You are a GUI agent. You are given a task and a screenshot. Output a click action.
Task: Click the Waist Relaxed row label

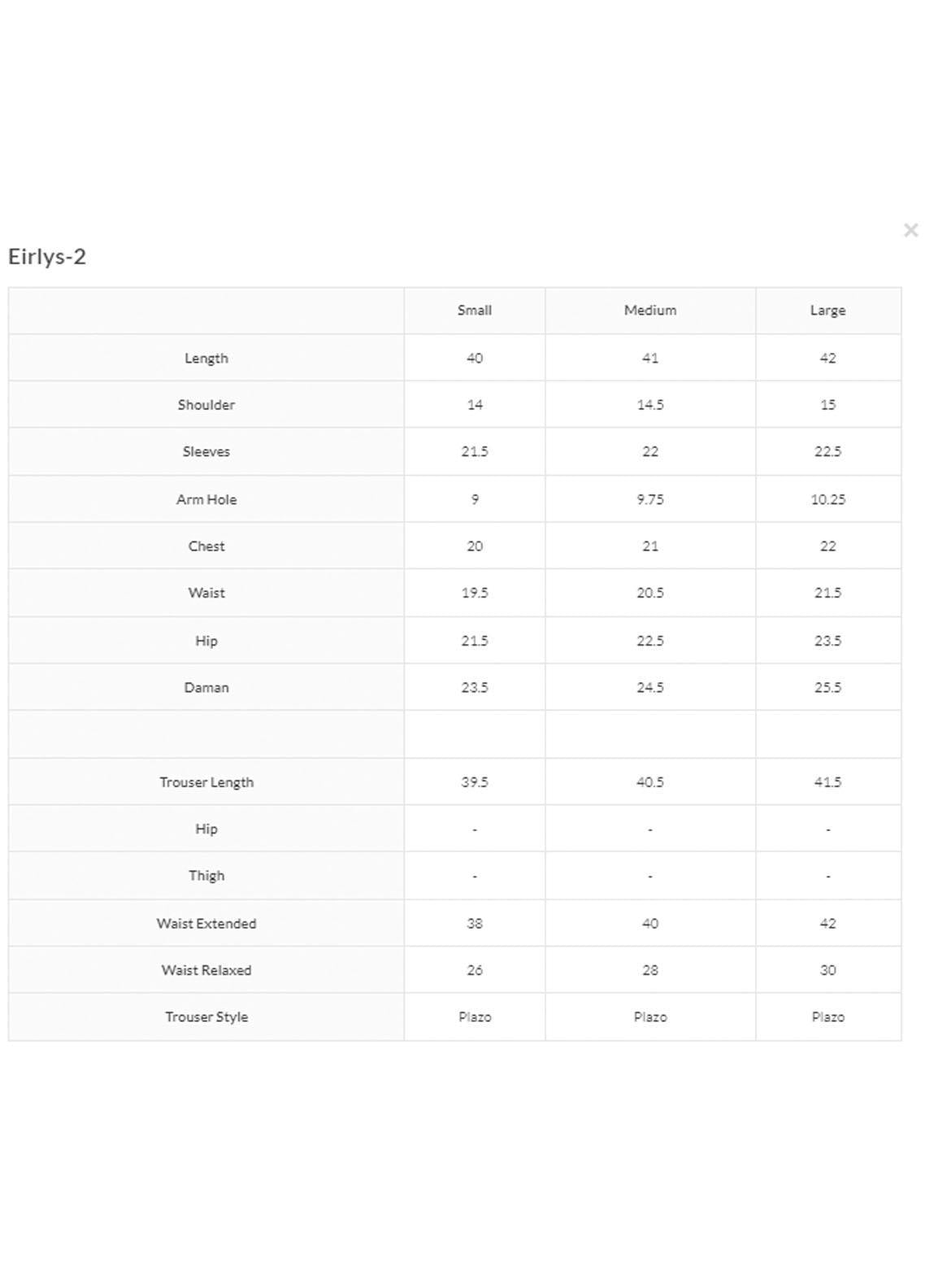point(206,970)
